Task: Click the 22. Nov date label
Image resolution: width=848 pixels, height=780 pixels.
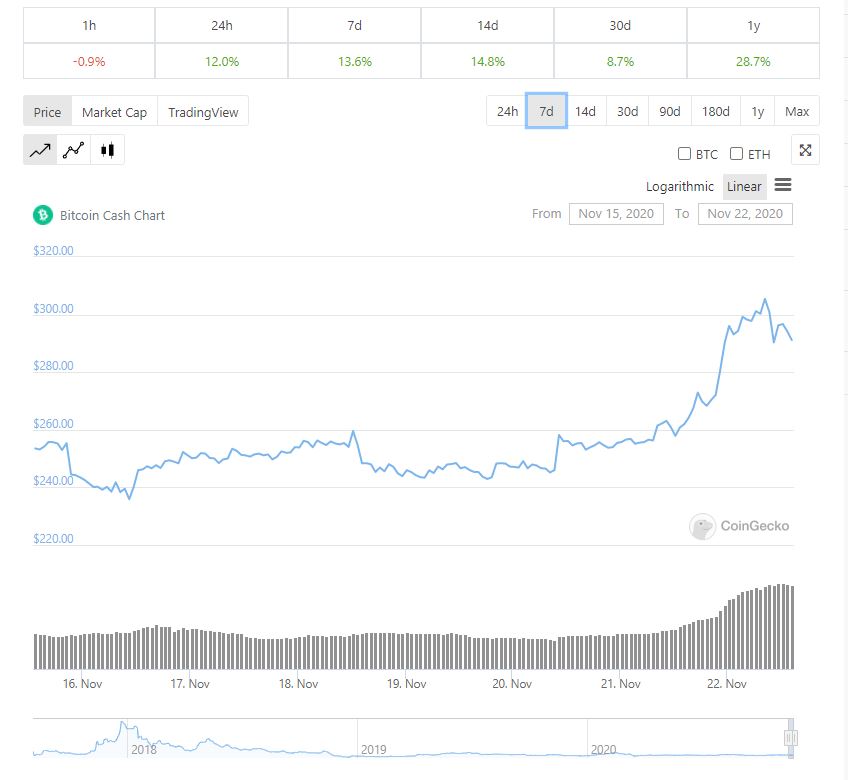Action: click(727, 684)
